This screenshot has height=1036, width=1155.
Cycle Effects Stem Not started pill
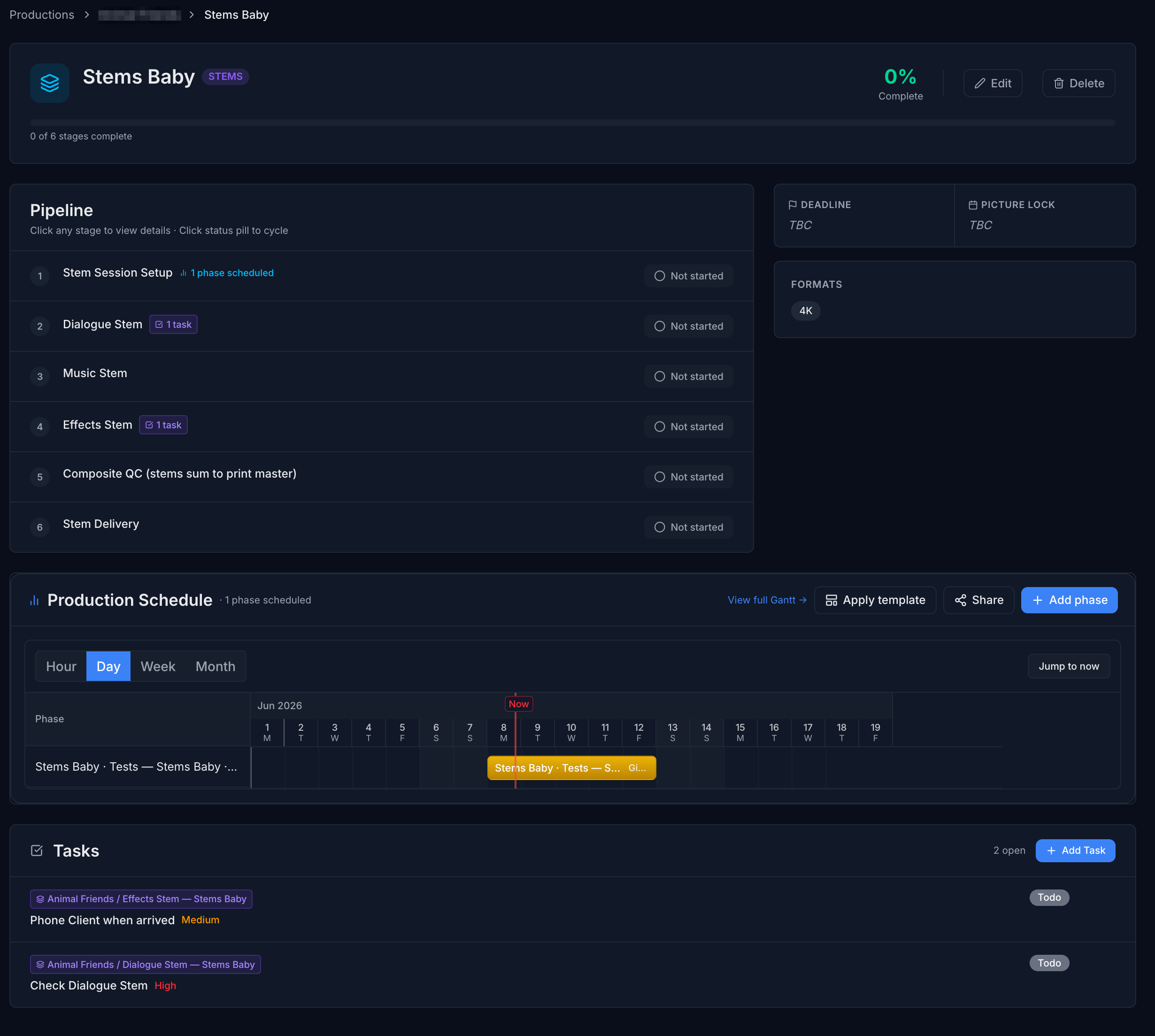[x=688, y=426]
